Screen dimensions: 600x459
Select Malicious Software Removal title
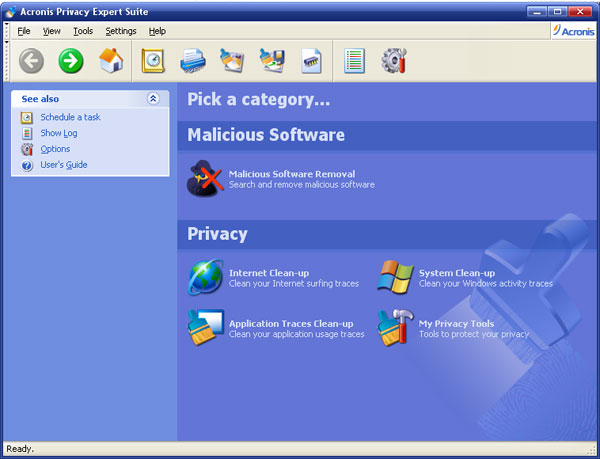point(292,174)
